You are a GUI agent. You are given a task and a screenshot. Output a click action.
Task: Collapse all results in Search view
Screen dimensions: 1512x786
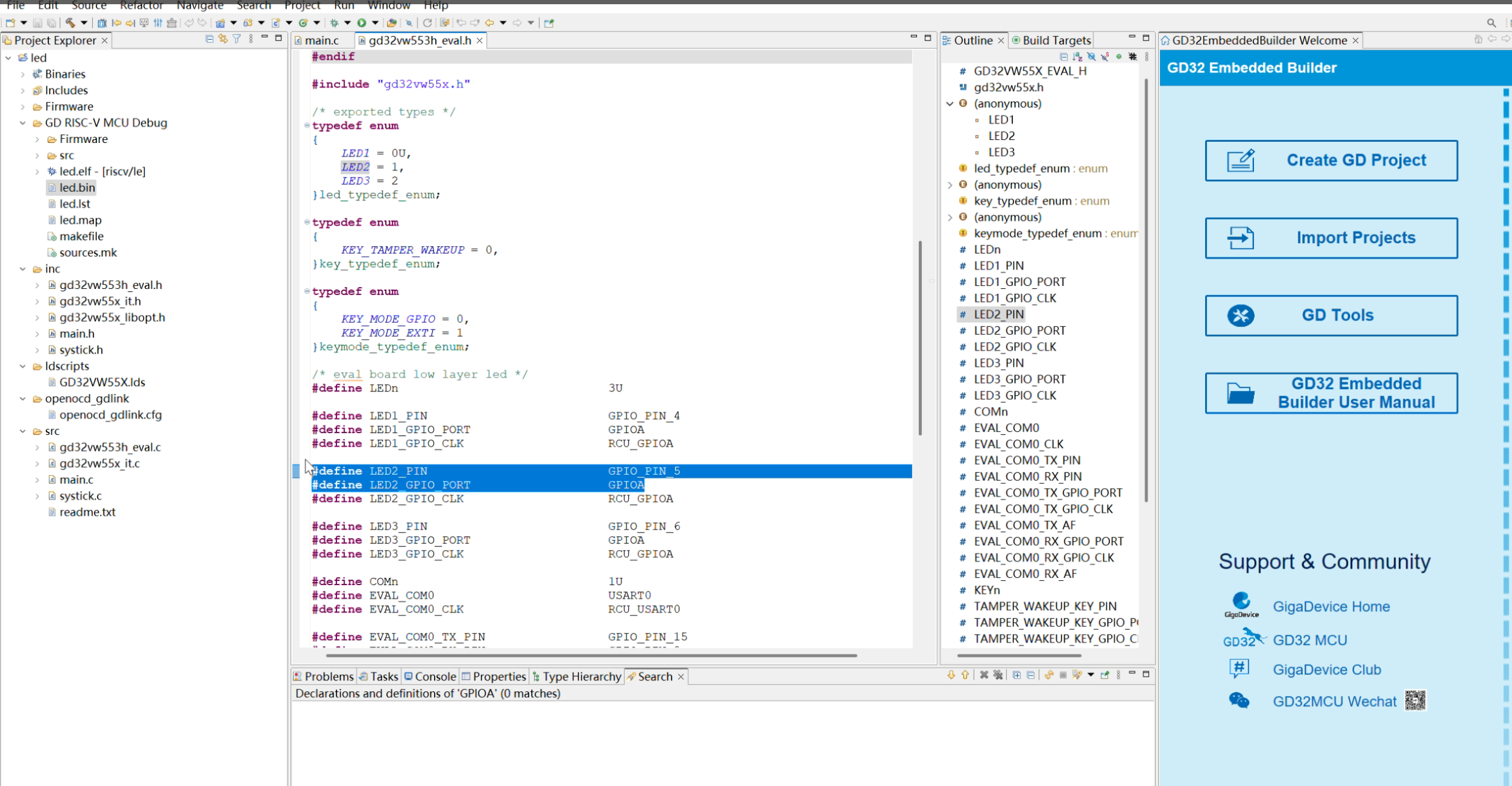1031,675
